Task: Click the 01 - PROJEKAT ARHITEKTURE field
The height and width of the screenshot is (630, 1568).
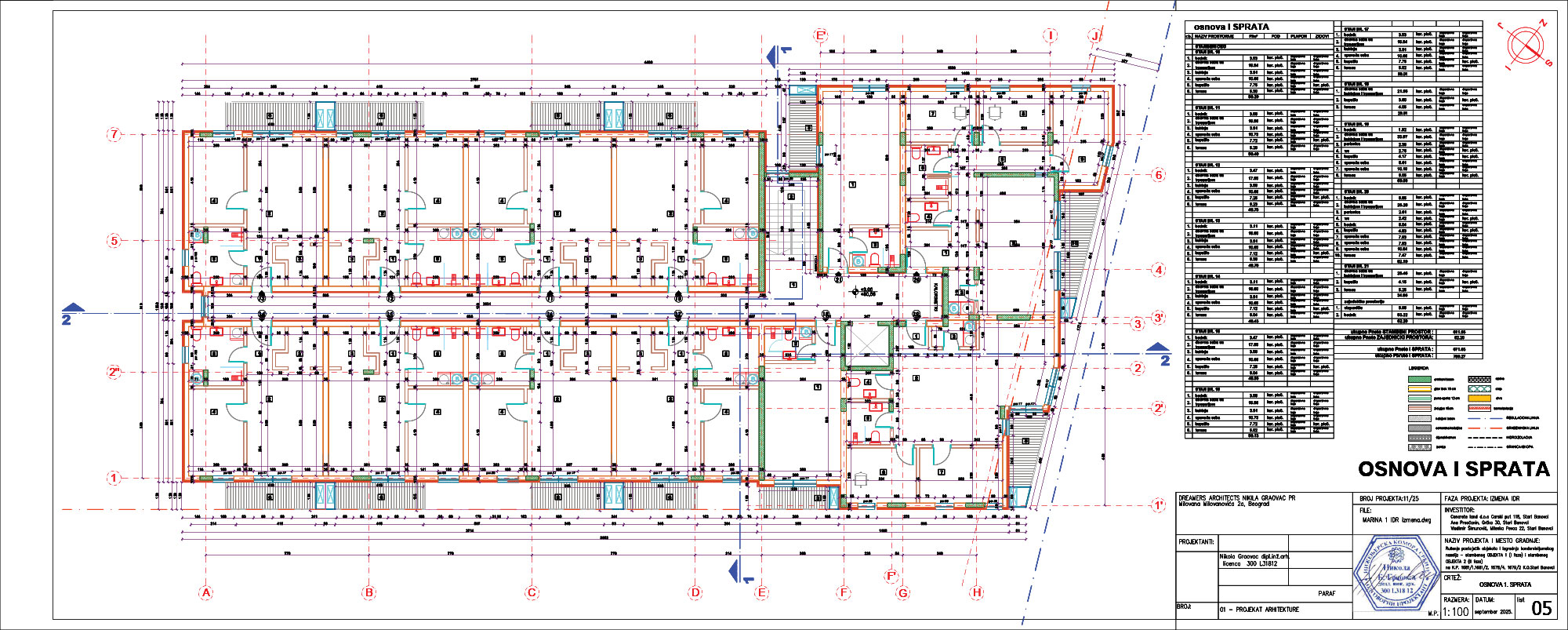Action: click(x=1259, y=609)
